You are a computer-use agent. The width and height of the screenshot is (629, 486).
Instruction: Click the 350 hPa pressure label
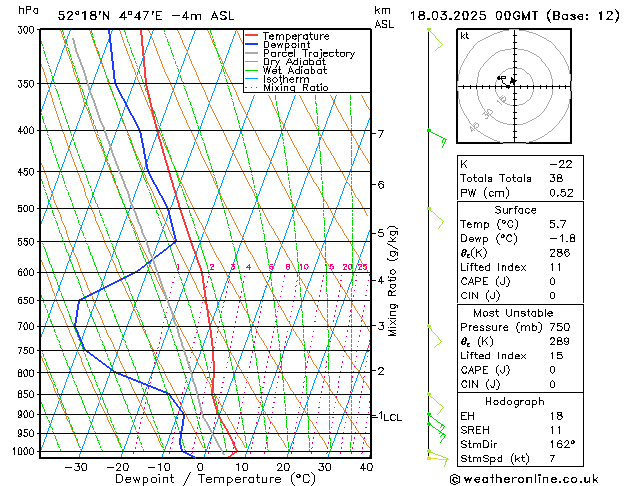(28, 84)
